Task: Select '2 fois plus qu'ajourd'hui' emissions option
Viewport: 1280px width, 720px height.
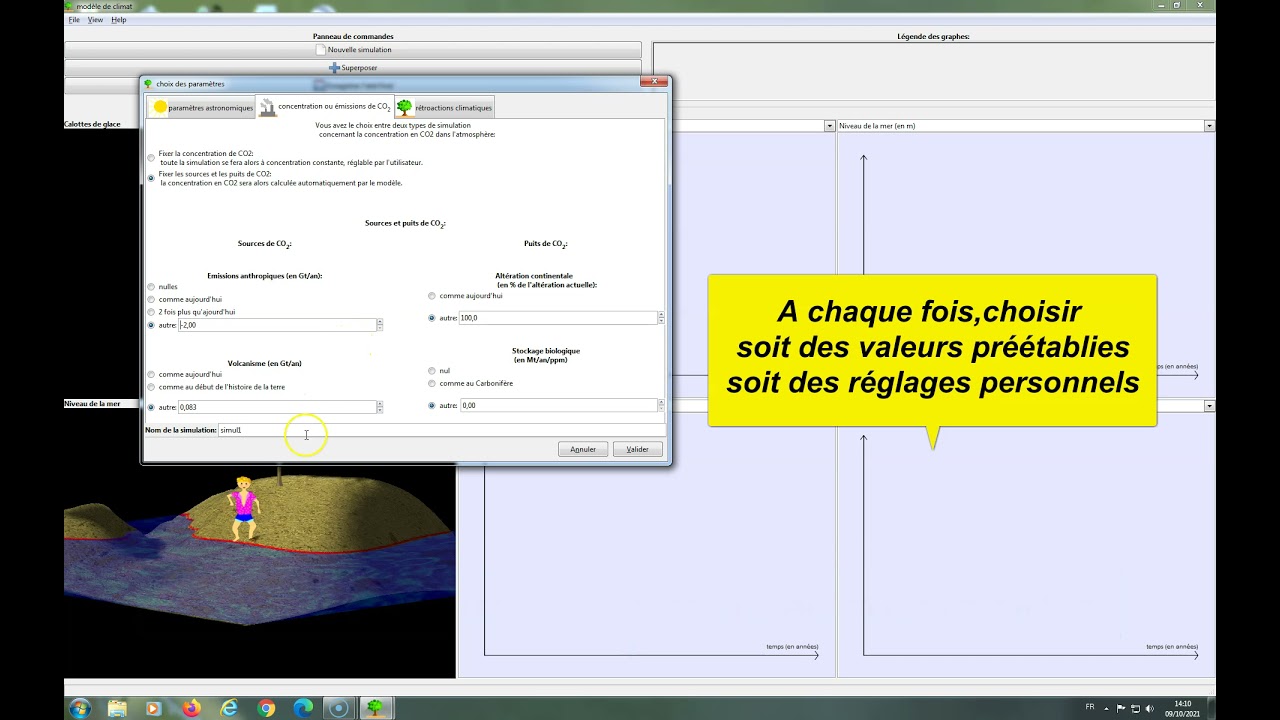Action: click(x=151, y=312)
